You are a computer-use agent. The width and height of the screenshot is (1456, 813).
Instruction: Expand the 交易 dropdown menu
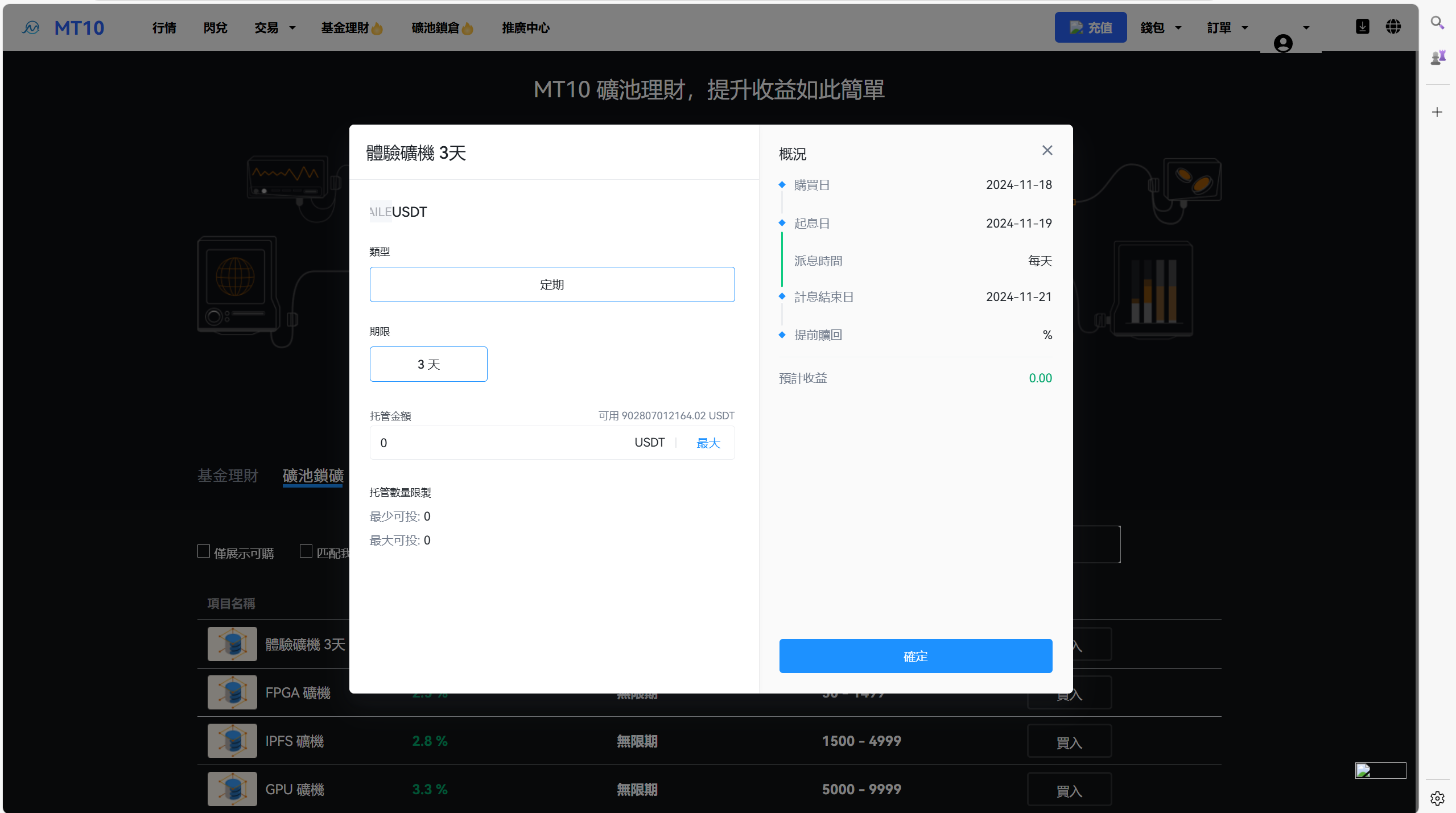point(275,27)
